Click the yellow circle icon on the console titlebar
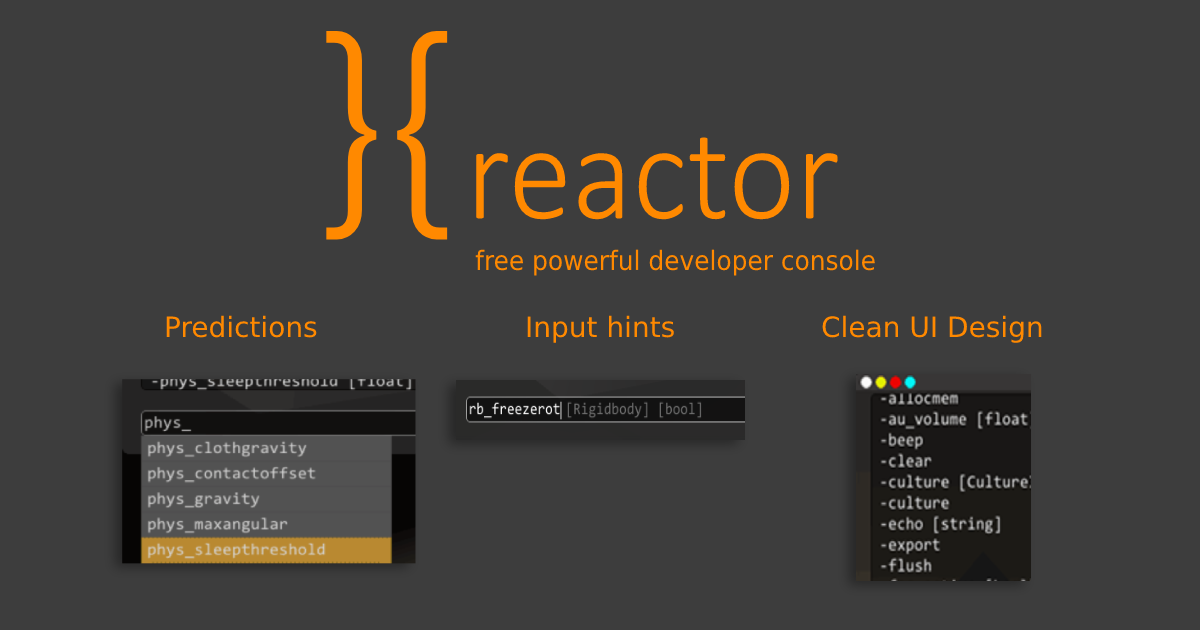This screenshot has width=1200, height=630. tap(881, 382)
